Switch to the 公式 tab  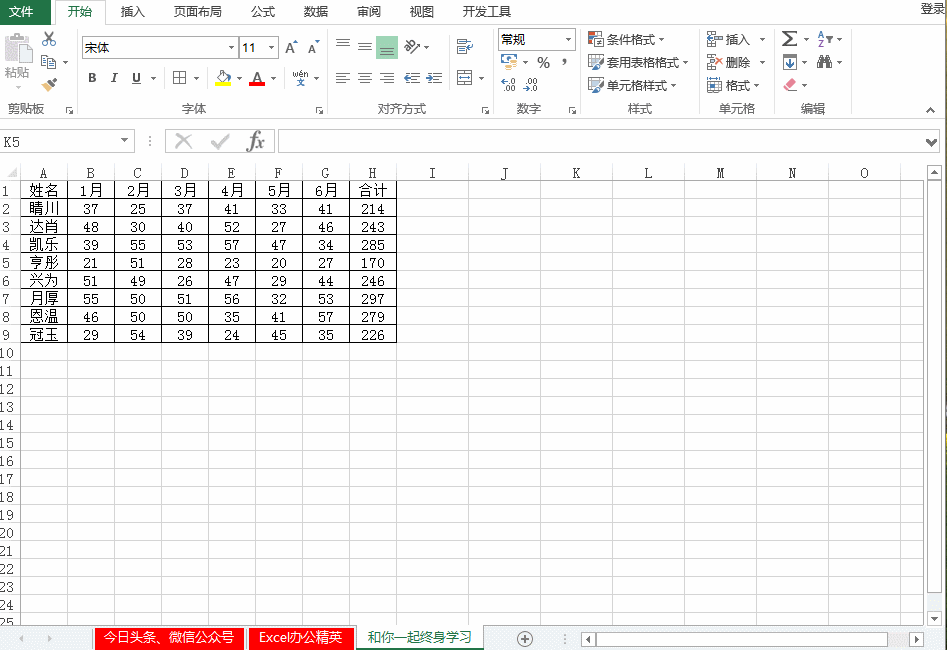pos(263,11)
